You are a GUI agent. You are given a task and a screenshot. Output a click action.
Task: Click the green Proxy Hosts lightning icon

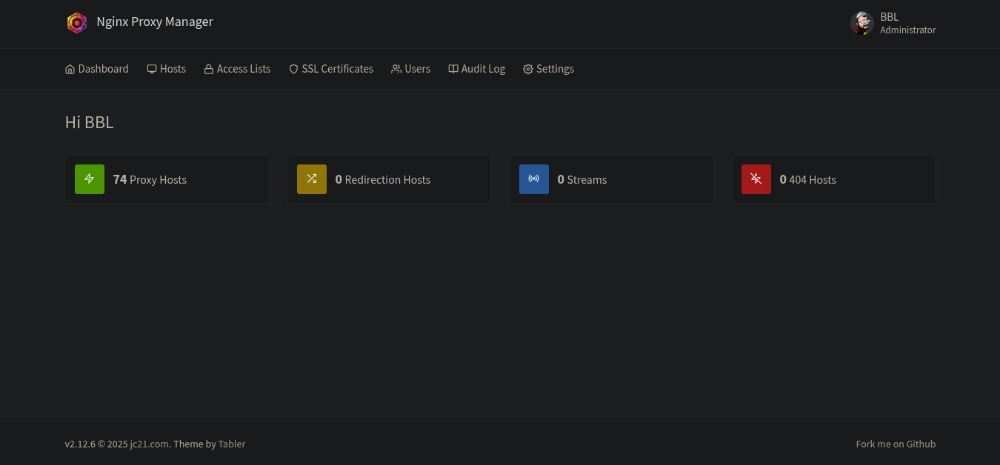[x=90, y=179]
